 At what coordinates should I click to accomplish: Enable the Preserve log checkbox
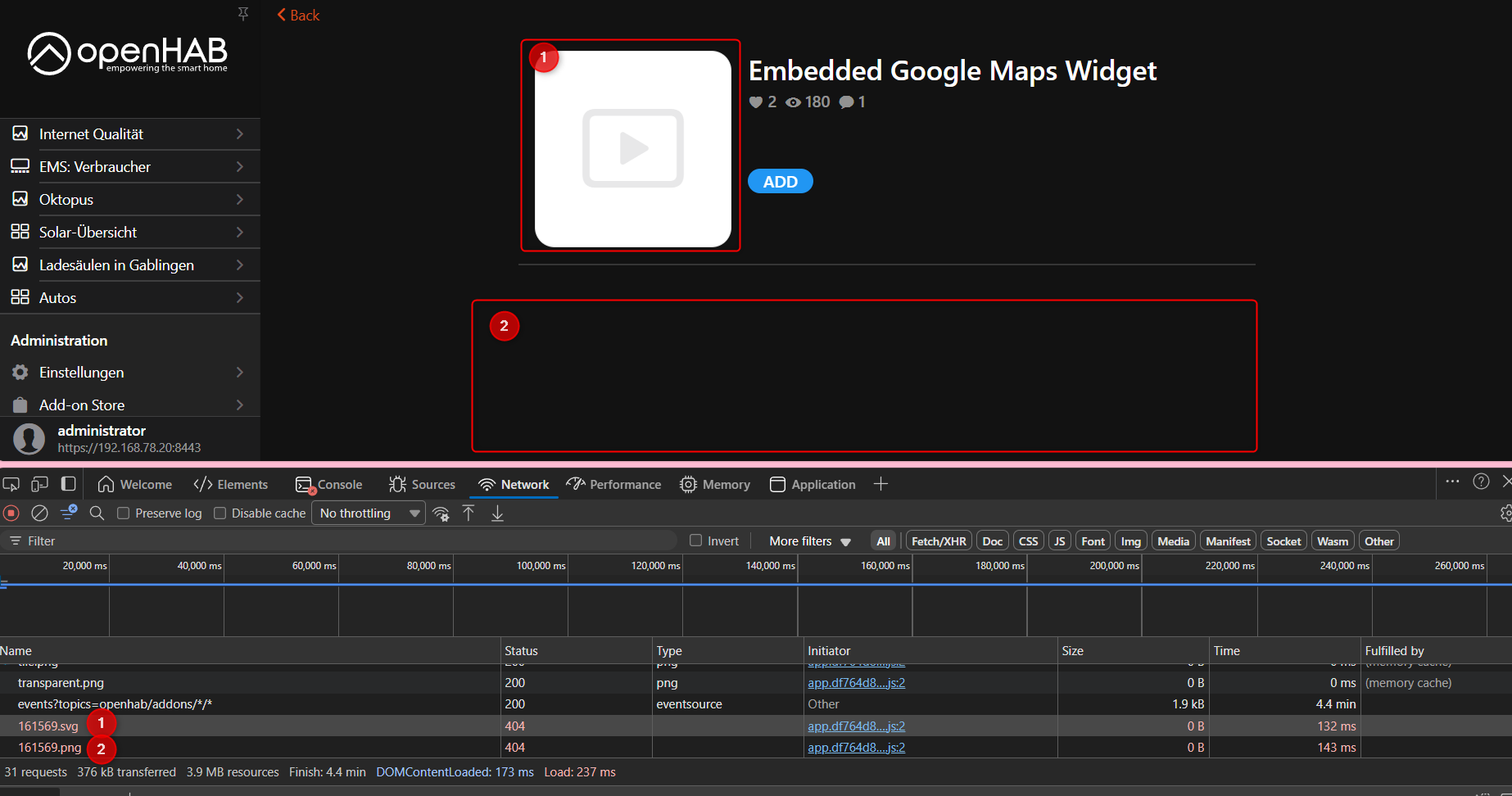(124, 513)
